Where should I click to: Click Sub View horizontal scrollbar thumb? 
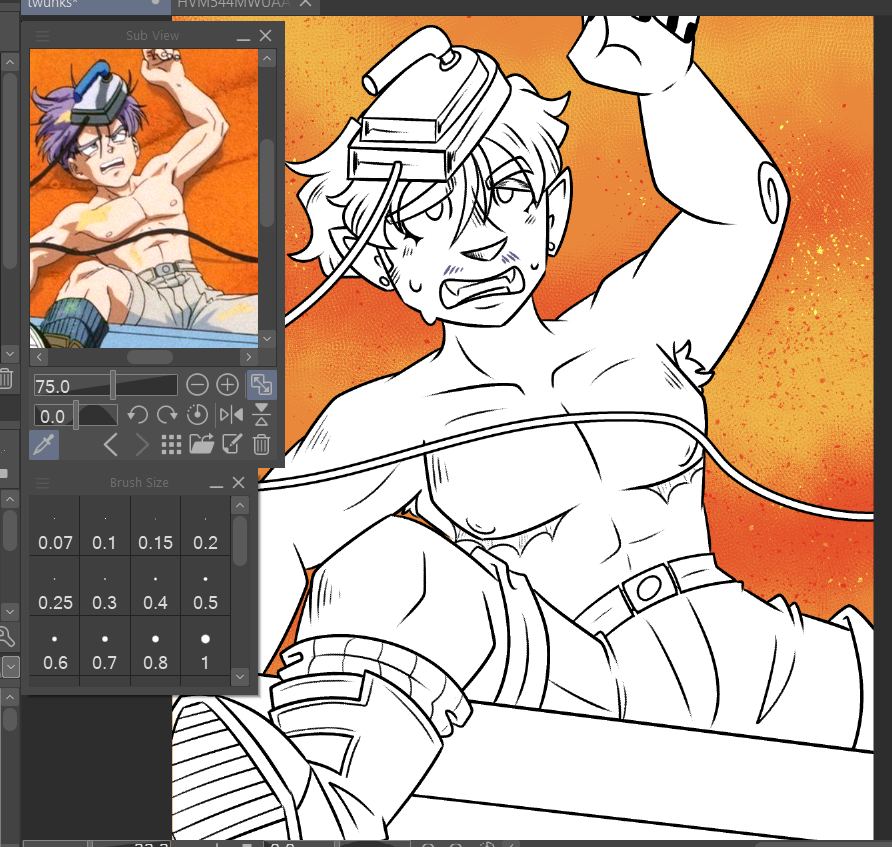[150, 357]
